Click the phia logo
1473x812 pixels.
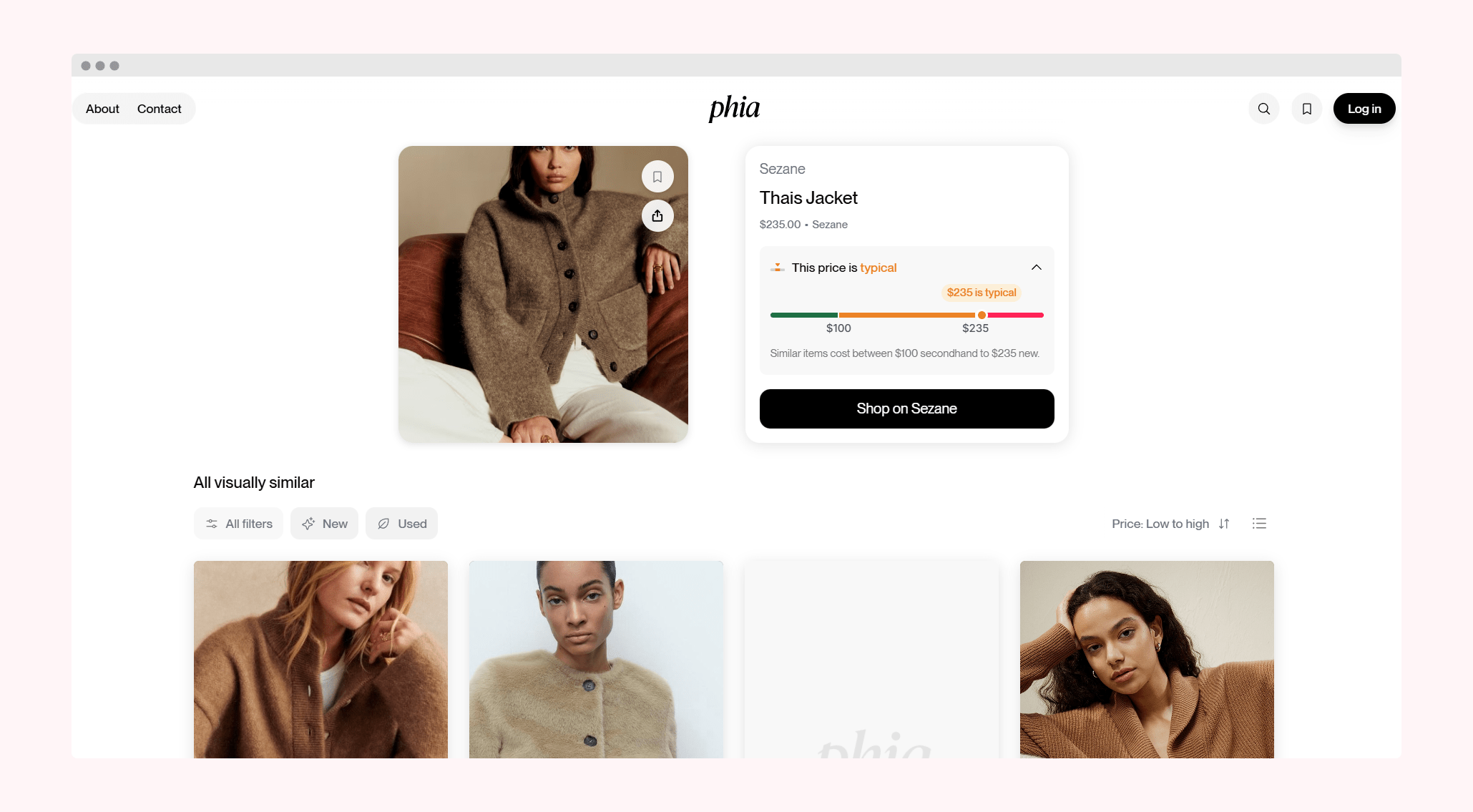[x=734, y=108]
